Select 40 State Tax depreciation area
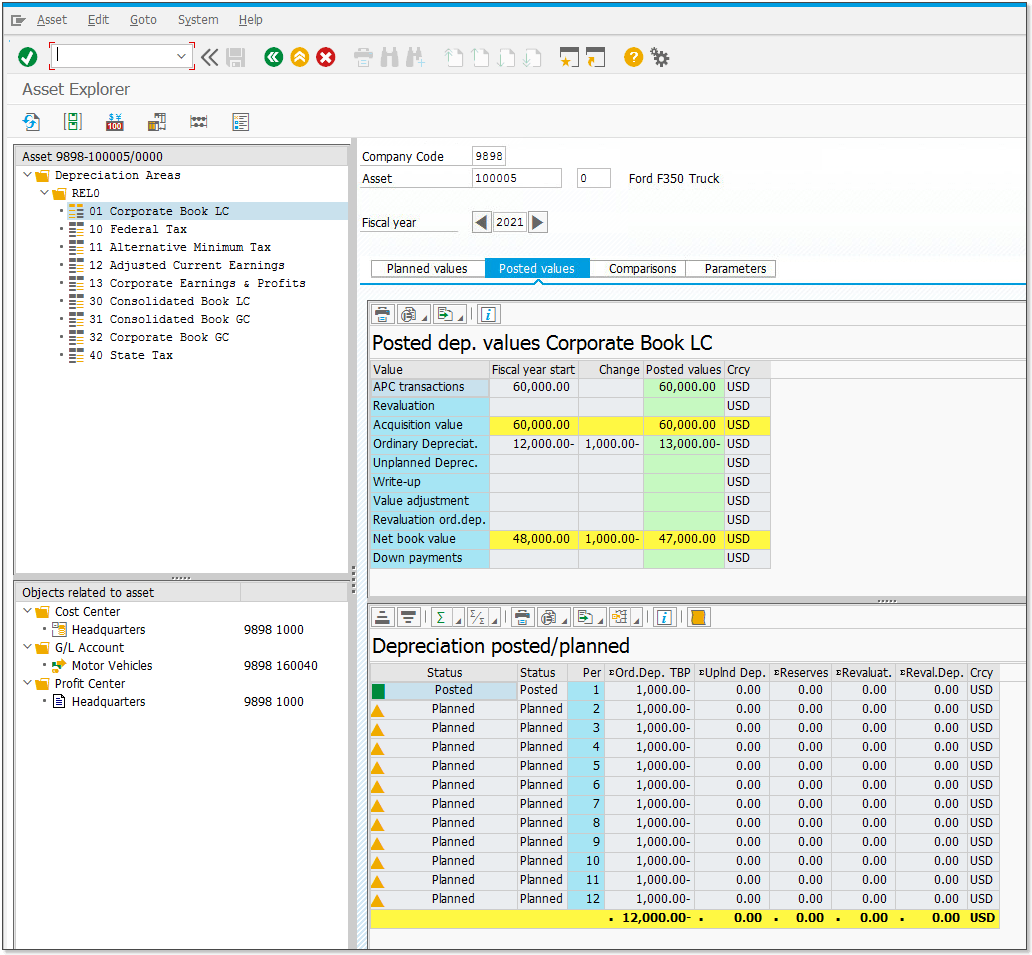1032x955 pixels. 131,355
